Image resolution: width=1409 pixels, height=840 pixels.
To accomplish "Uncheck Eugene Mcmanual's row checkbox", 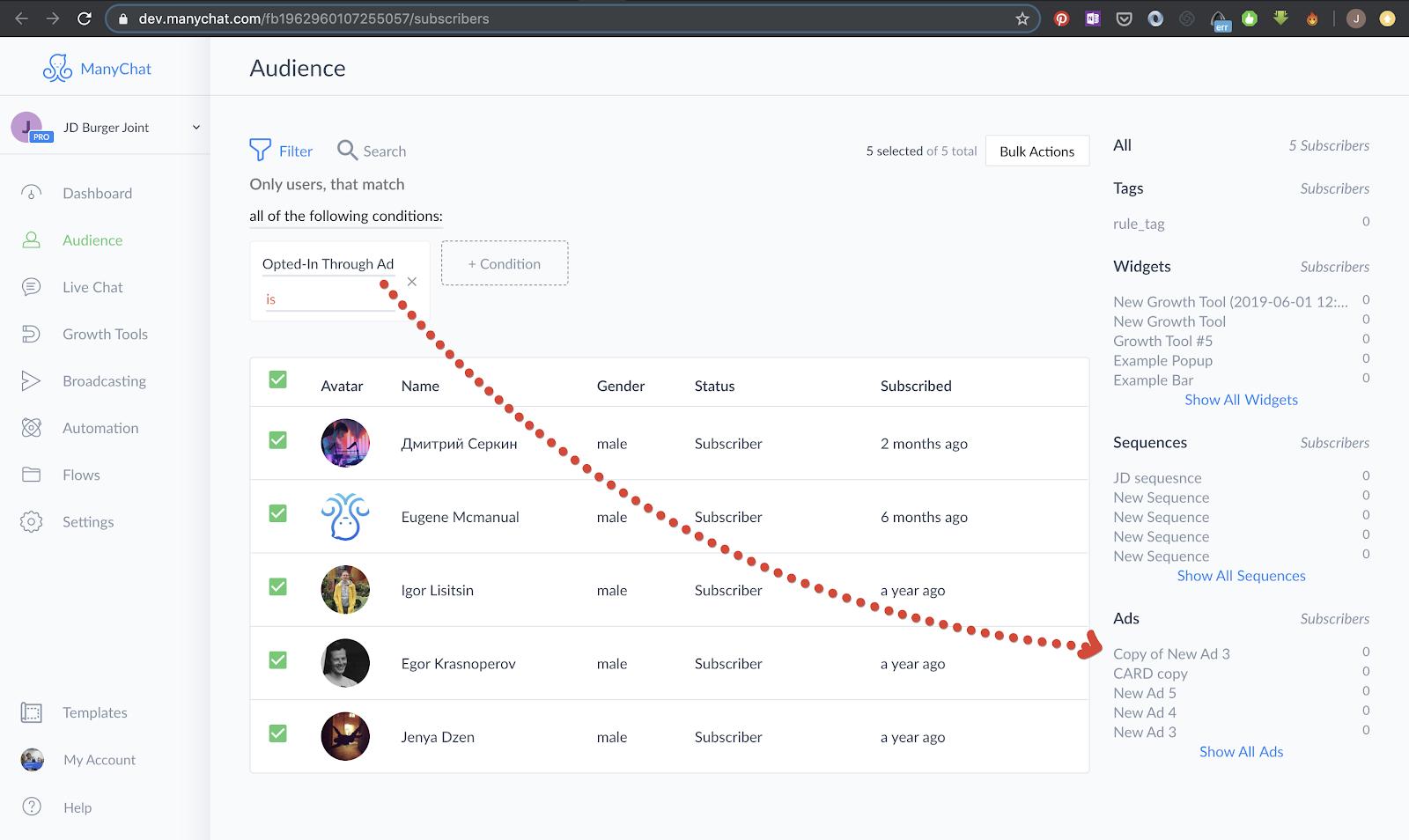I will (x=277, y=513).
